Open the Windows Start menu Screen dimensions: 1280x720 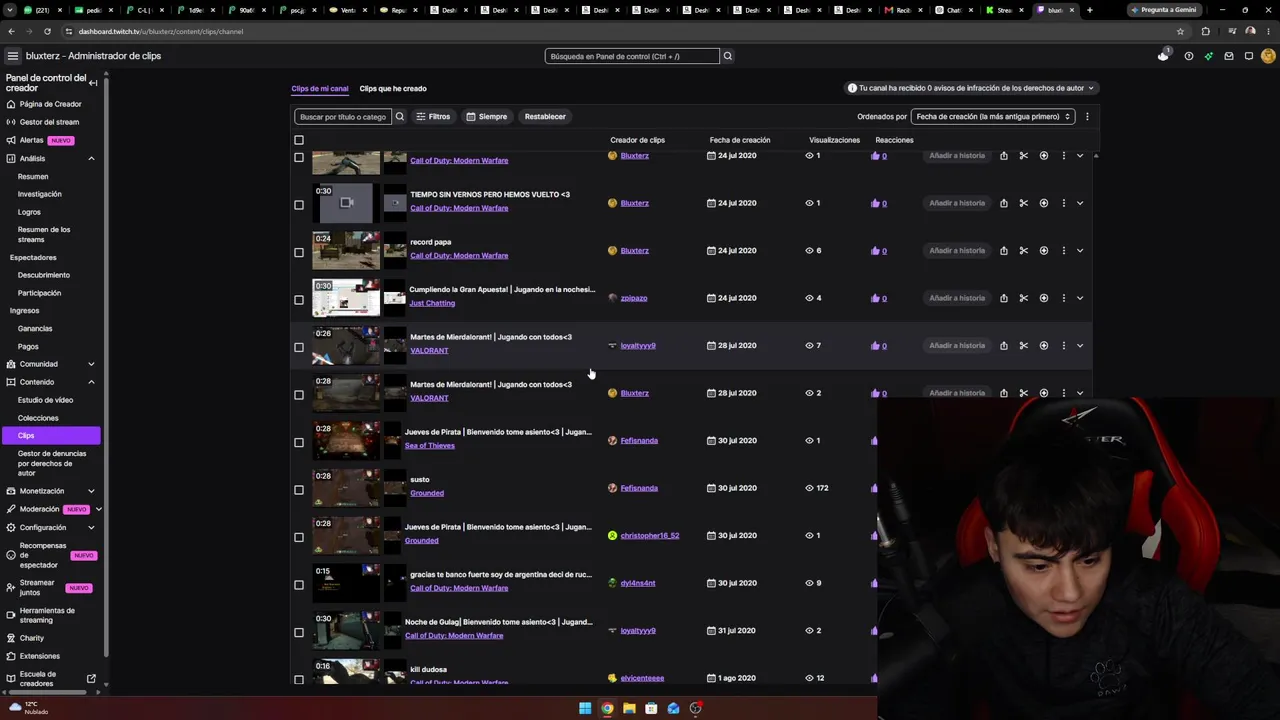[x=585, y=708]
